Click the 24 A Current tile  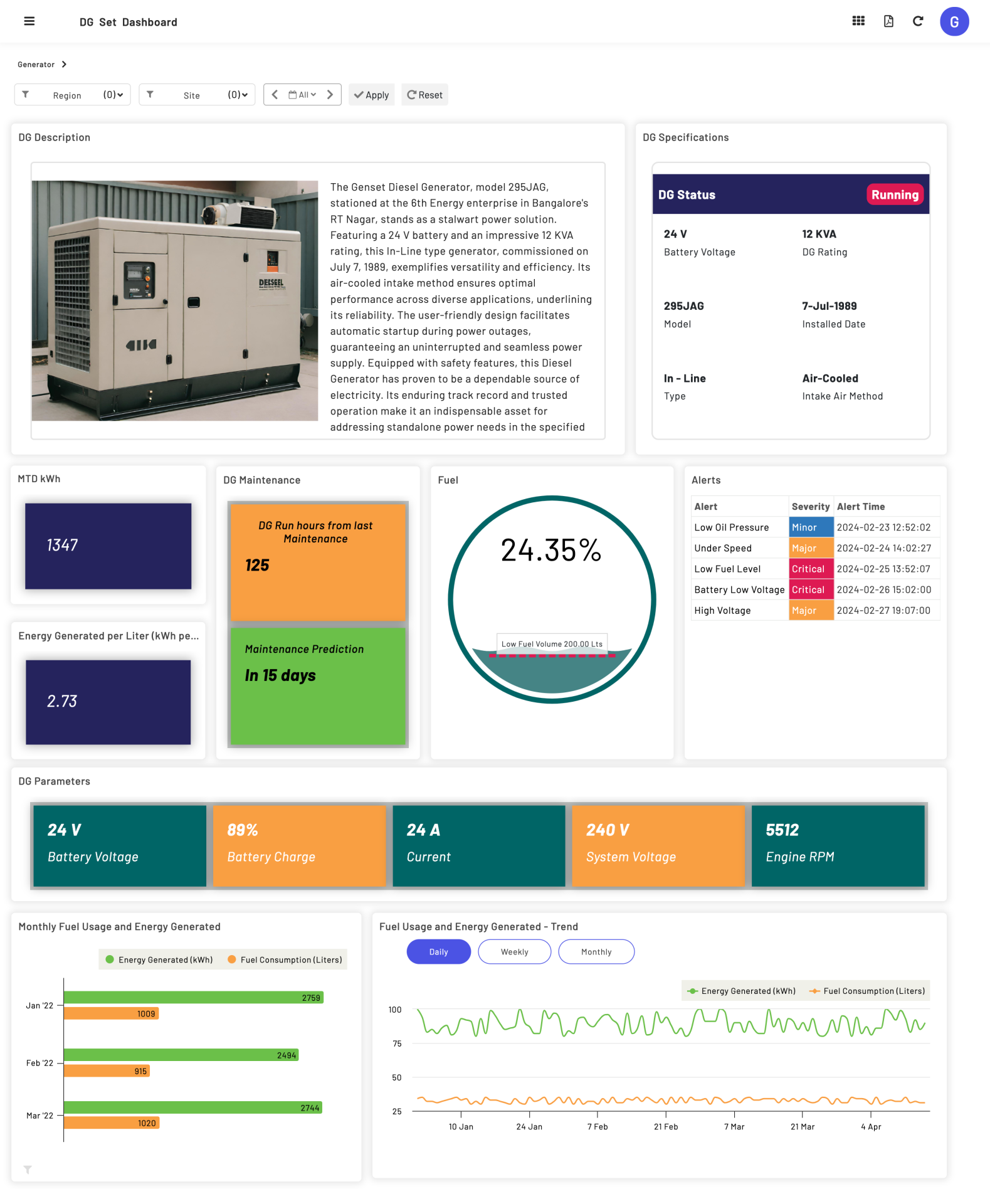click(479, 845)
